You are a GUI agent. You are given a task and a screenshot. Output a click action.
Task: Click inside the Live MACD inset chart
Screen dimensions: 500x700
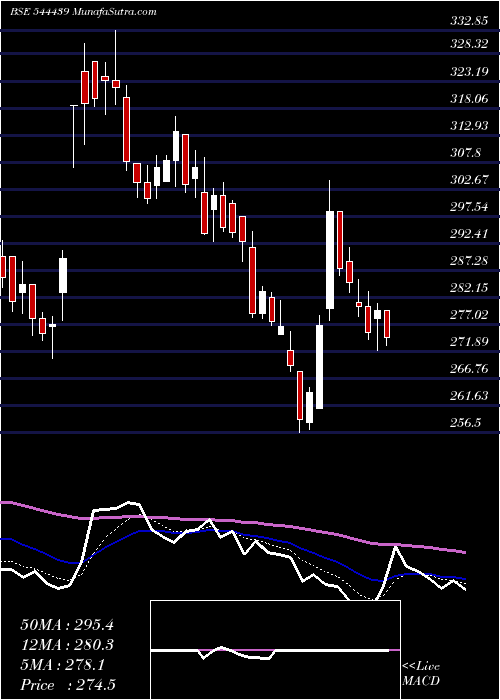coord(275,650)
